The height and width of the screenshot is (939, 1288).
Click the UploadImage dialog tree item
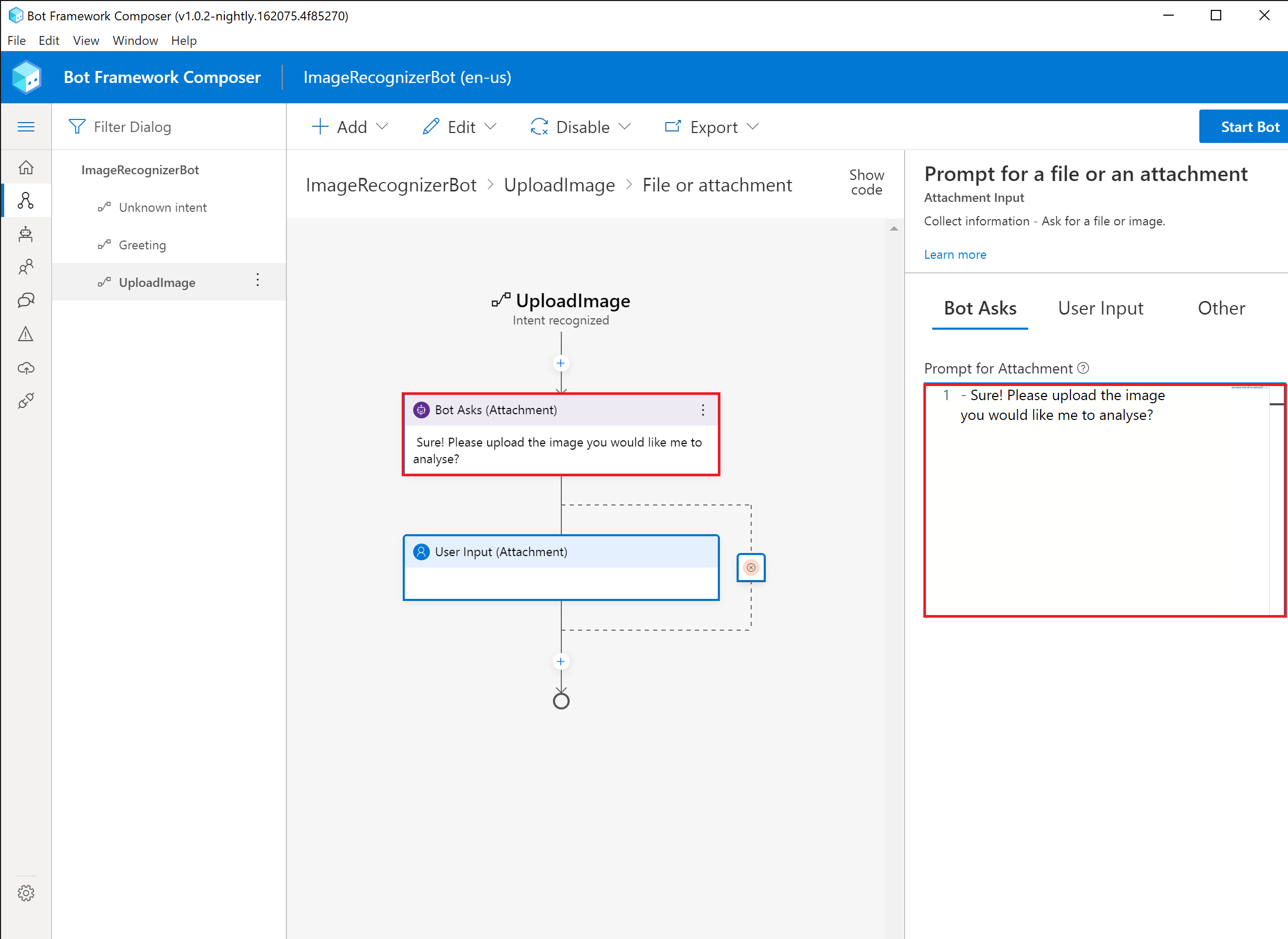coord(155,282)
